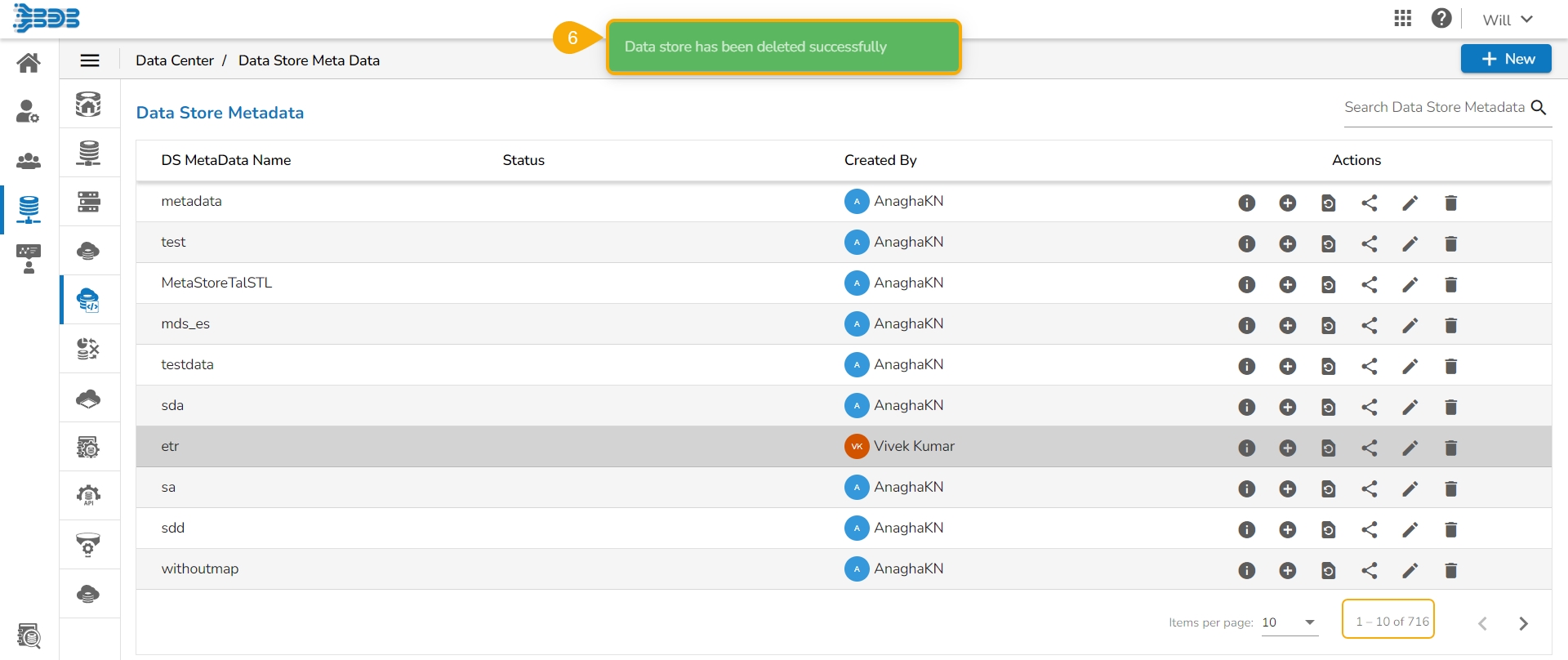View info for mds_es metadata
Screen dimensions: 1568x660
(1246, 325)
